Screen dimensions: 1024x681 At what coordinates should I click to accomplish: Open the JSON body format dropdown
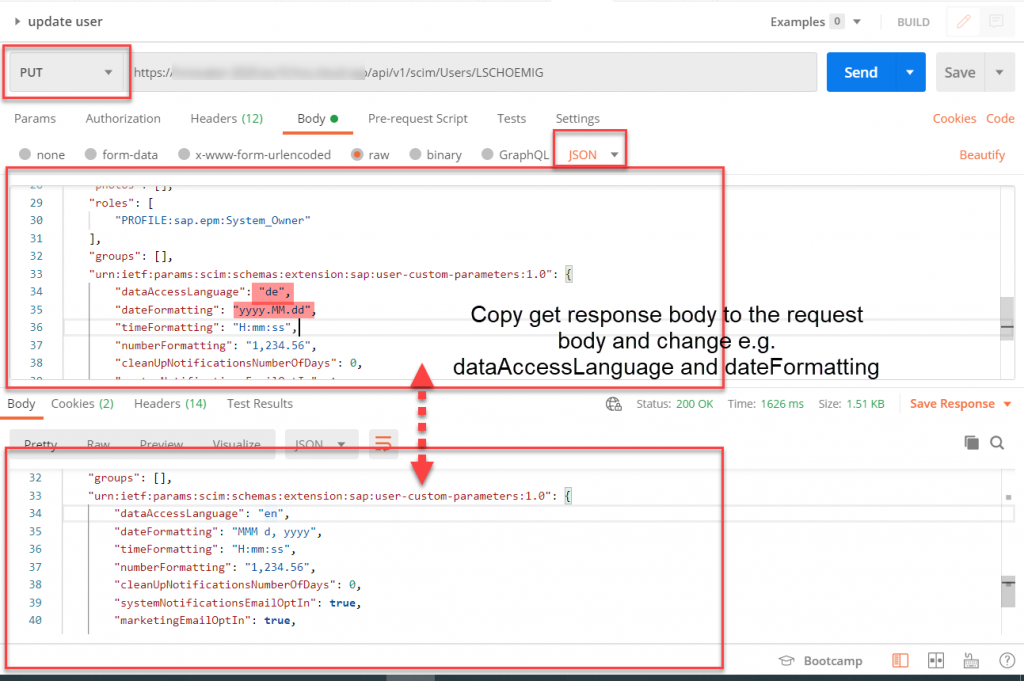point(592,155)
